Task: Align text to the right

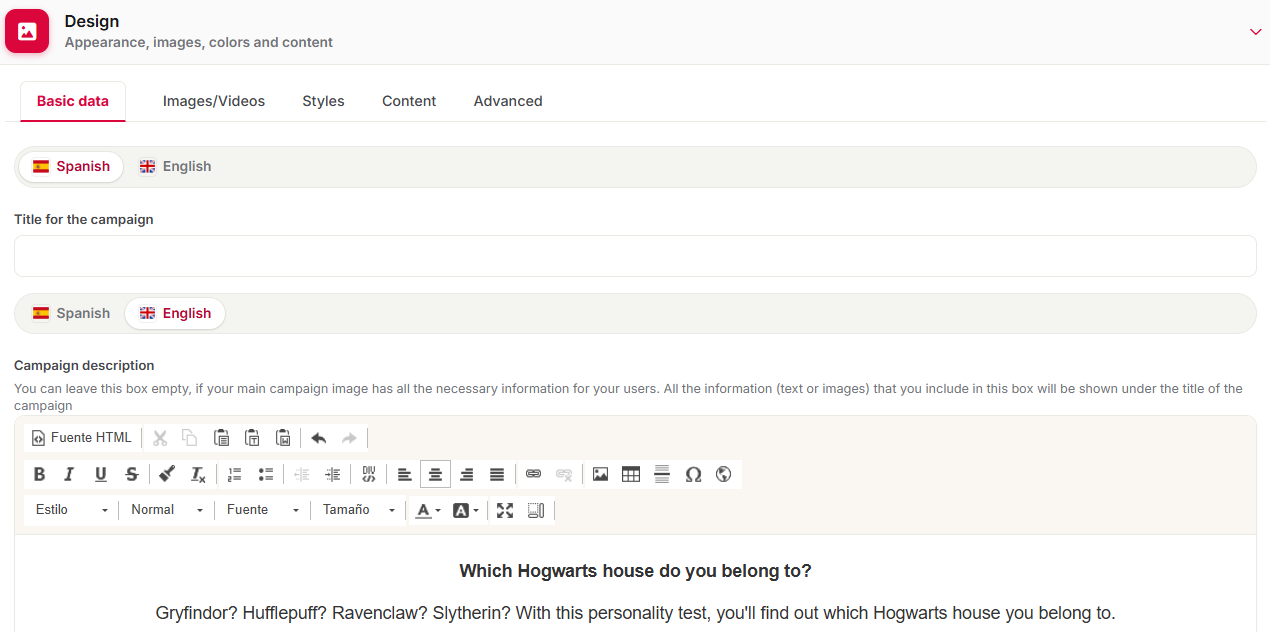Action: (x=466, y=474)
